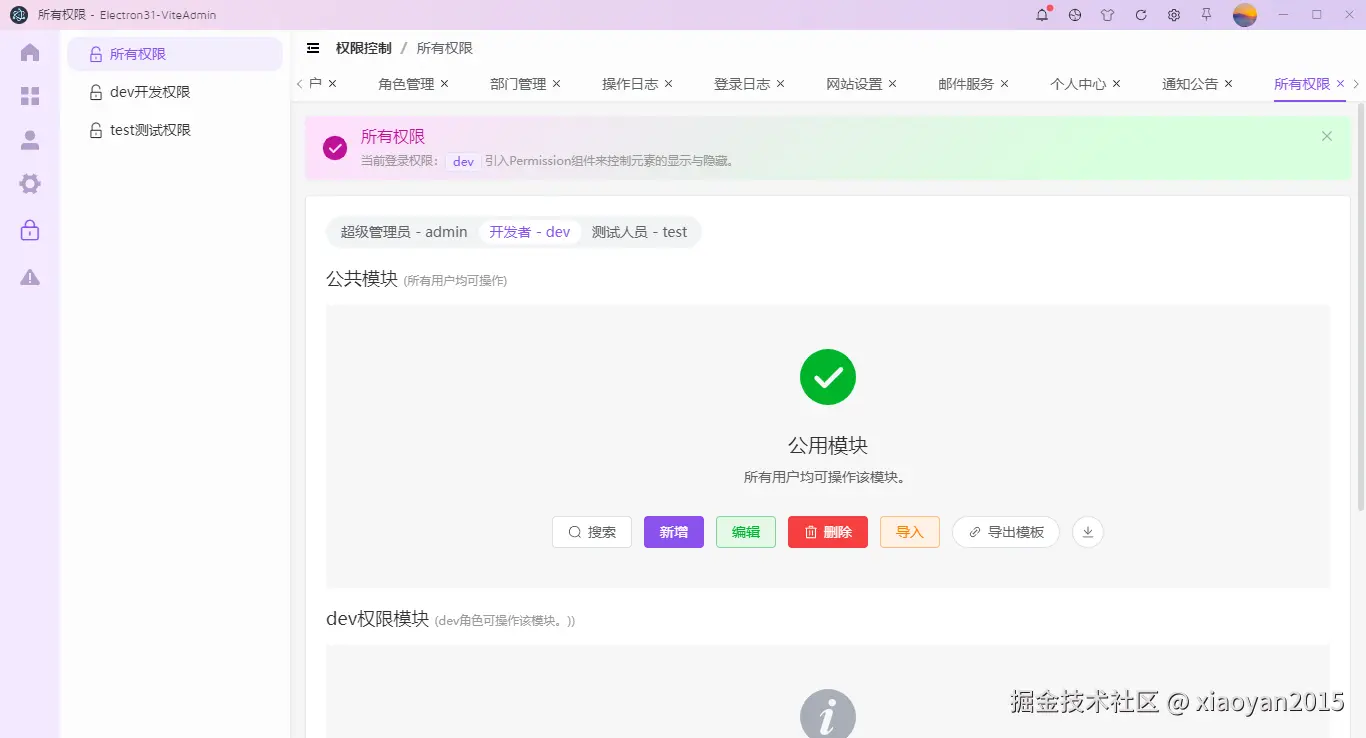1366x738 pixels.
Task: Open the notification bell with red badge
Action: (x=1041, y=15)
